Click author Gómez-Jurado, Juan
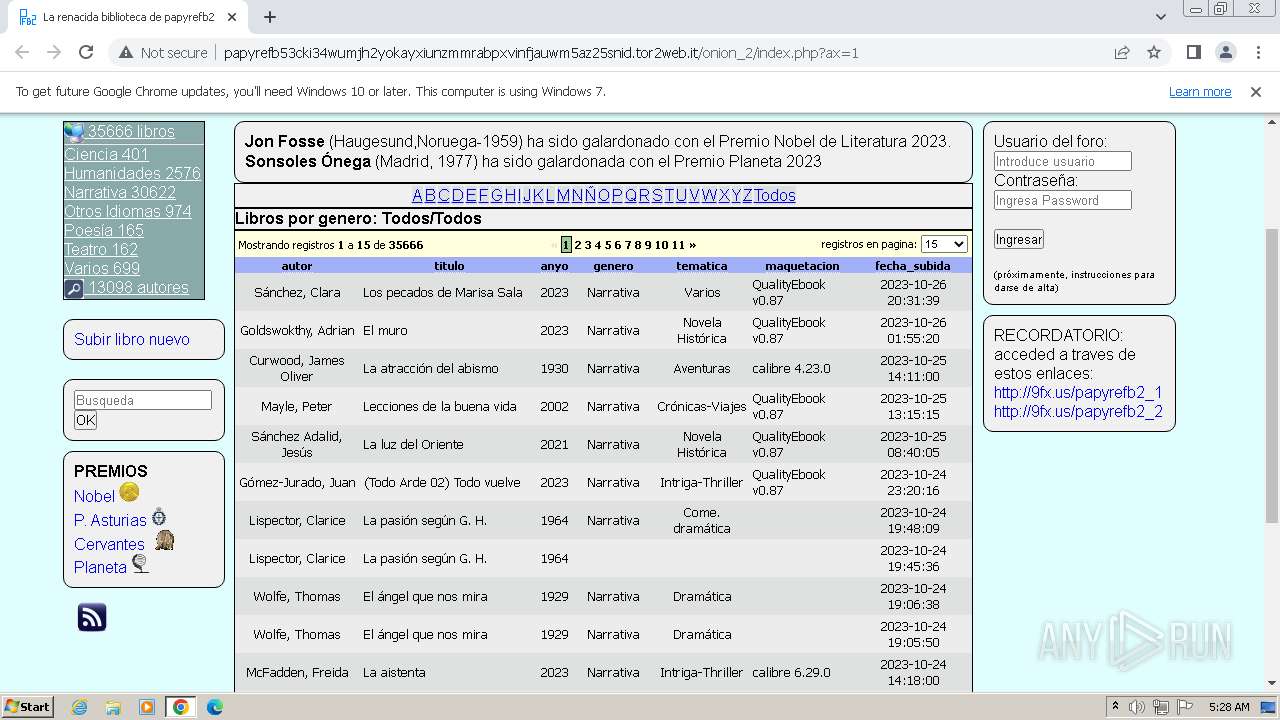 297,483
